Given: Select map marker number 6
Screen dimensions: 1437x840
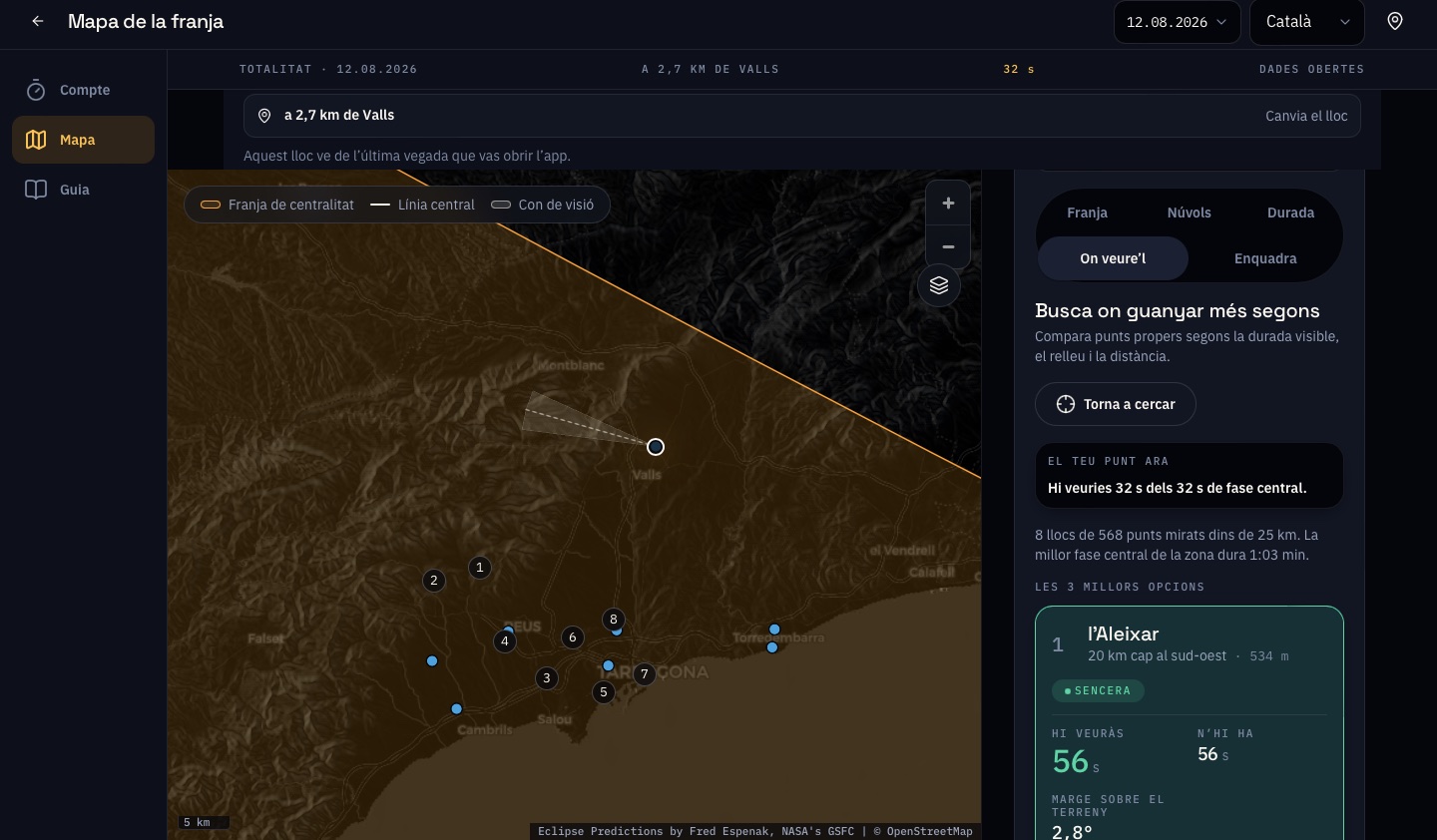Looking at the screenshot, I should pyautogui.click(x=572, y=636).
